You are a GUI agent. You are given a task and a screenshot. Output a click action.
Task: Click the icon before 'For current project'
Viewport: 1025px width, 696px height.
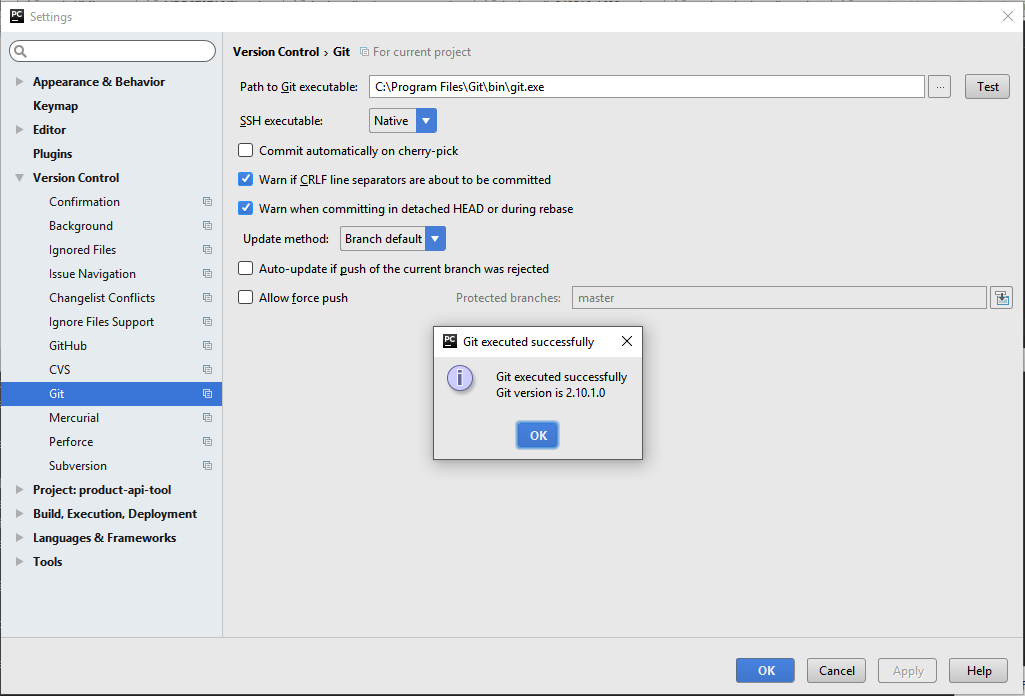click(x=365, y=52)
